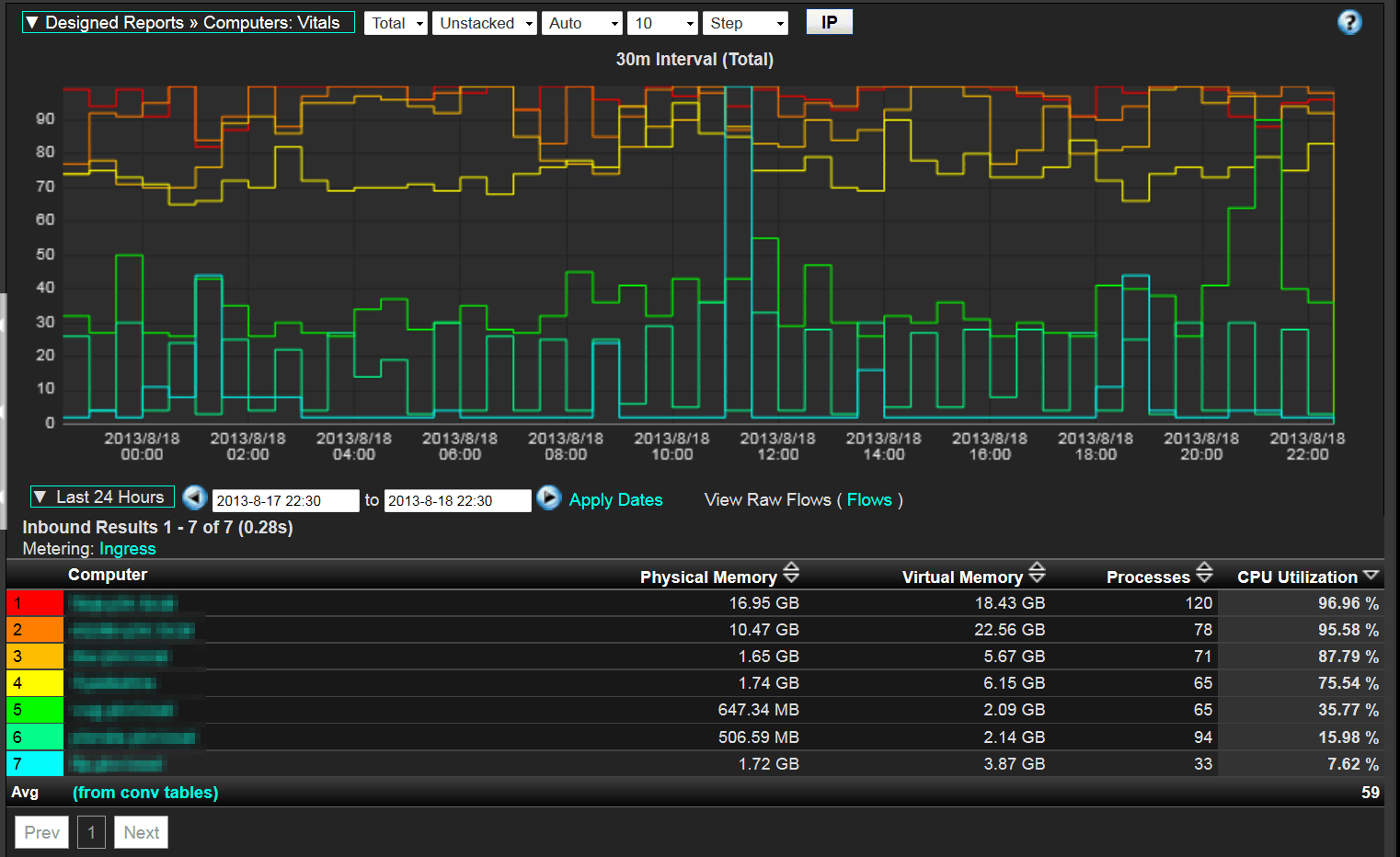
Task: Click the 75.54 % CPU value
Action: [1348, 683]
